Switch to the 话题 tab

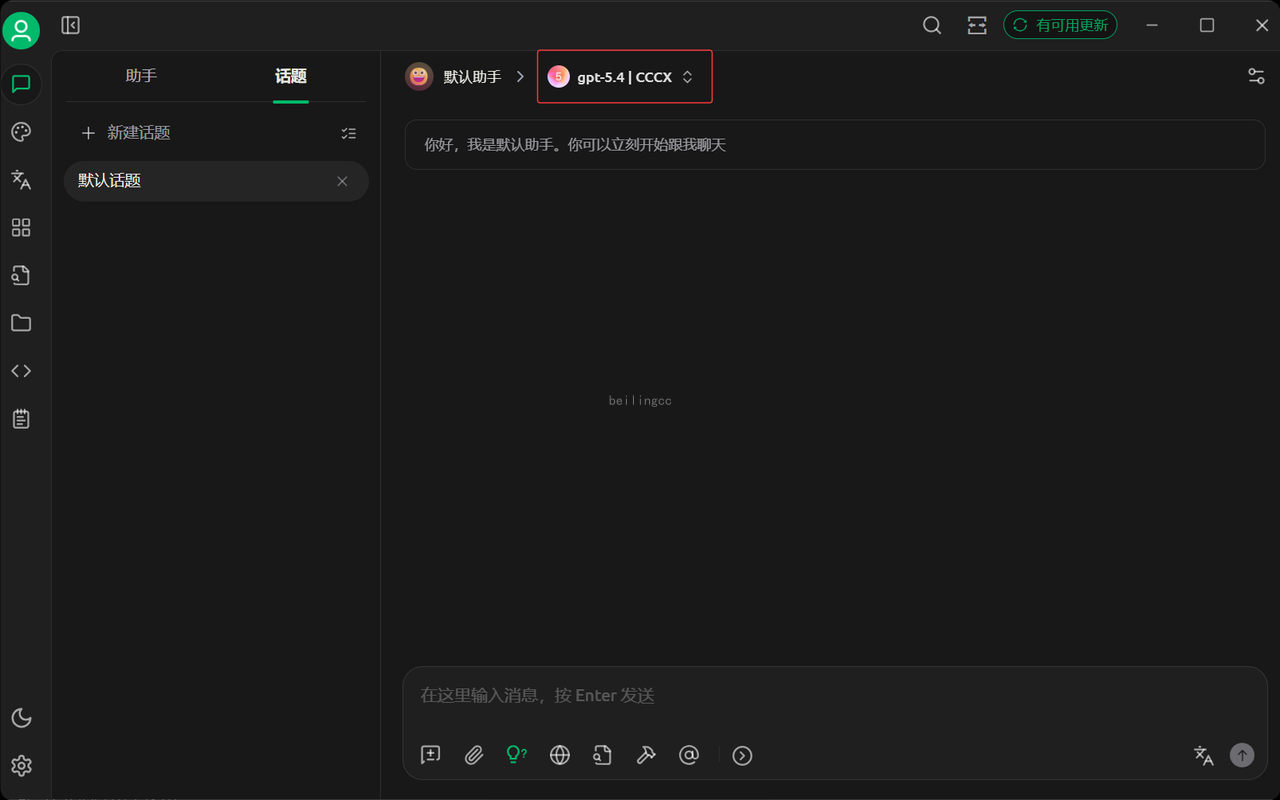point(291,76)
